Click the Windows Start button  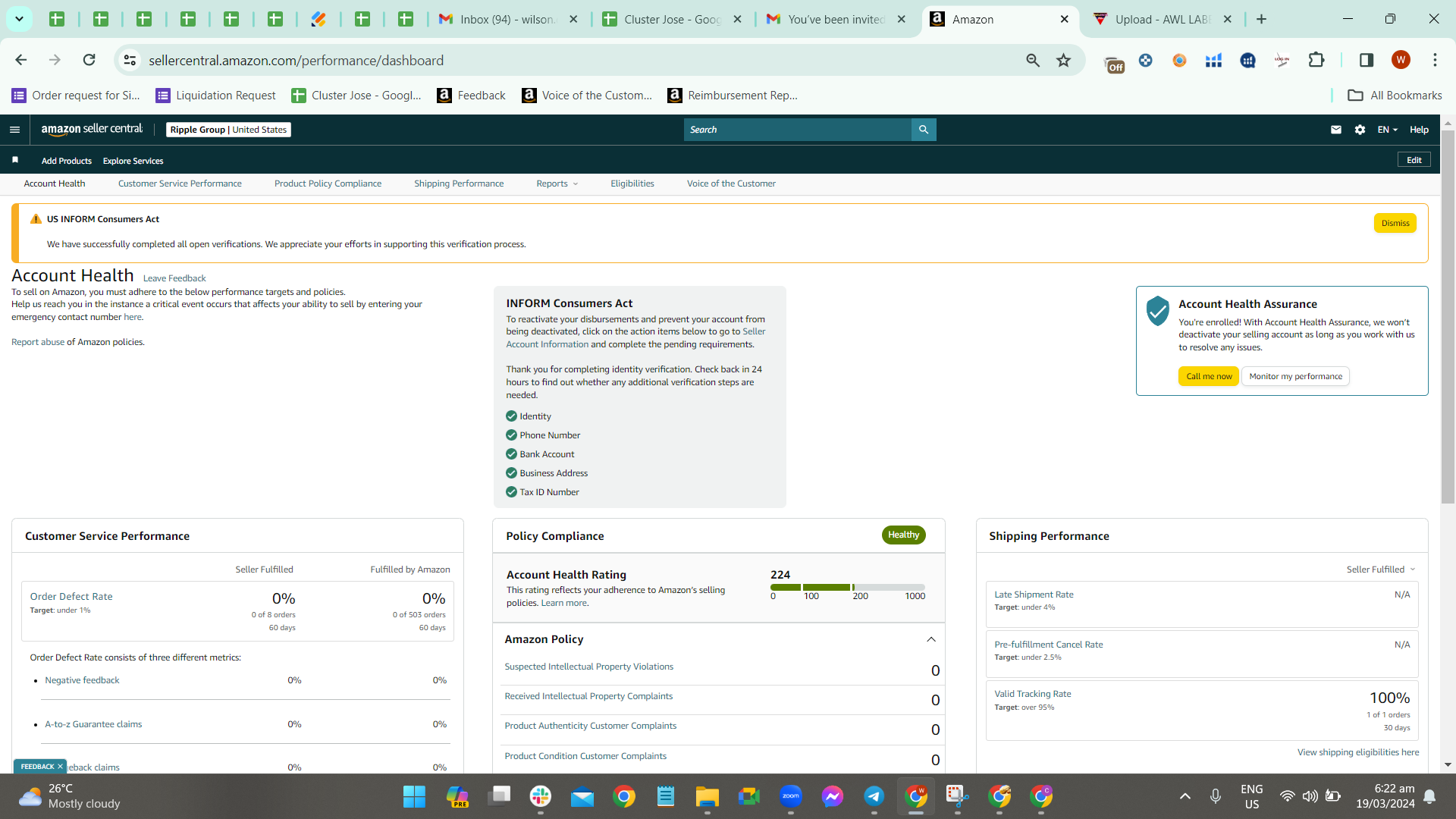point(414,797)
